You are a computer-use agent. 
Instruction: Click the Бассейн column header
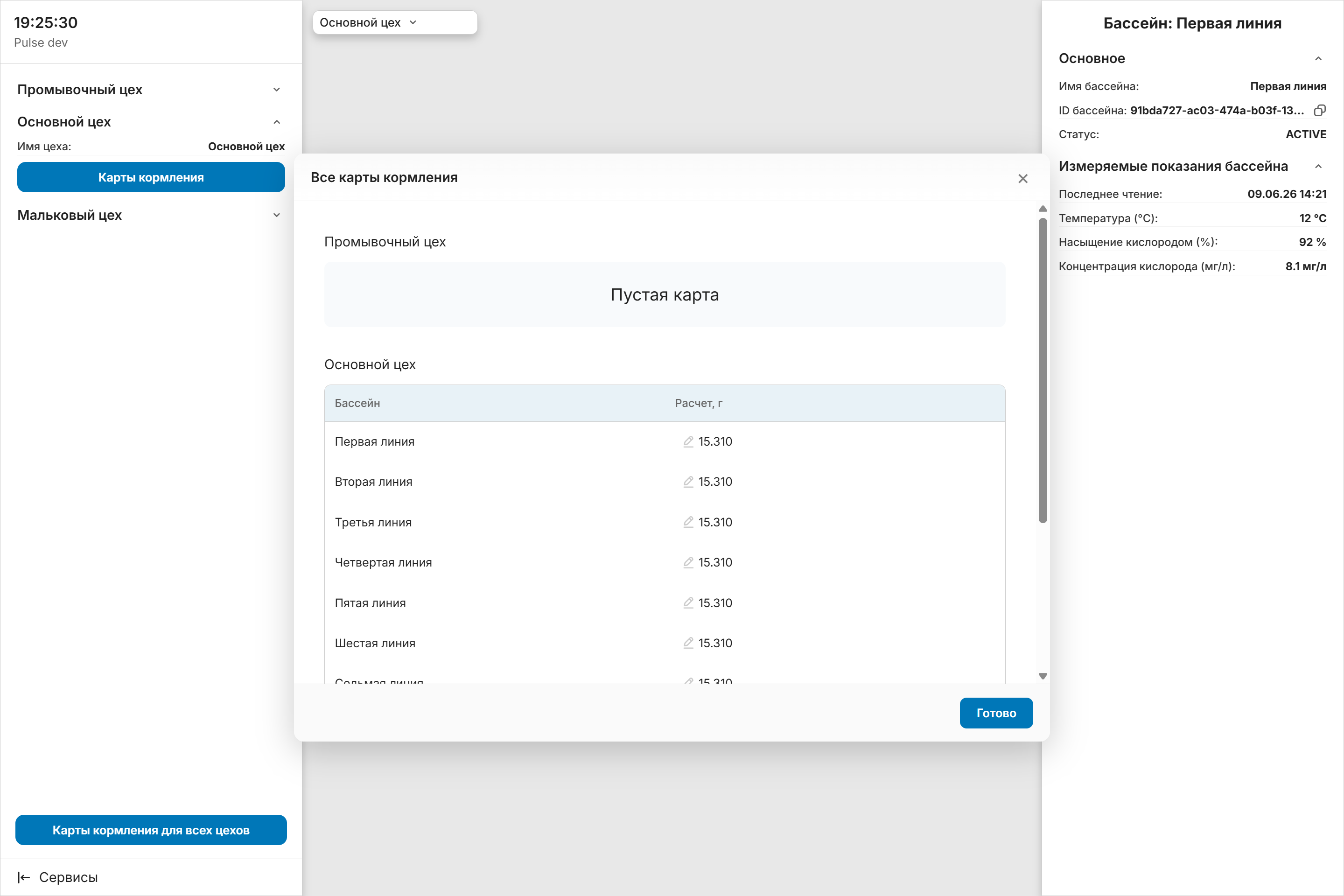(x=357, y=403)
